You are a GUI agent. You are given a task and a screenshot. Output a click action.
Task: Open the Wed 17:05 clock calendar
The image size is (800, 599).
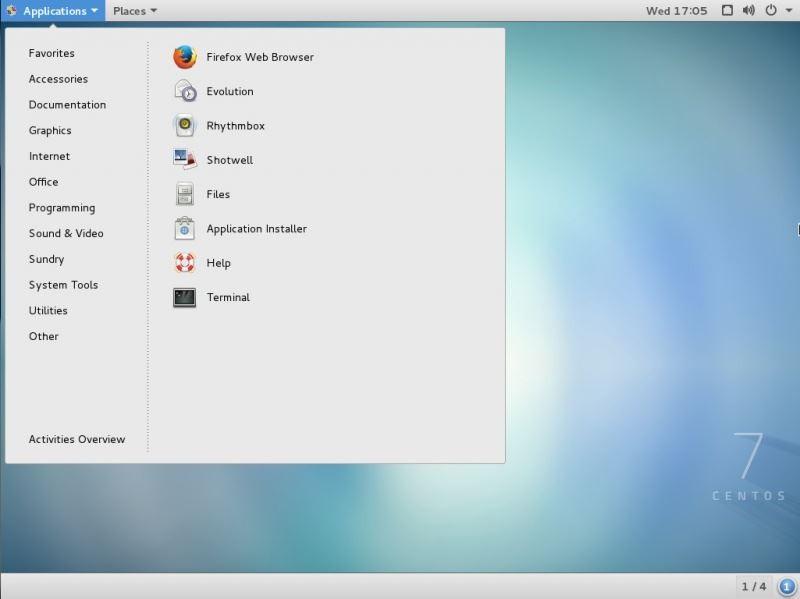[676, 11]
